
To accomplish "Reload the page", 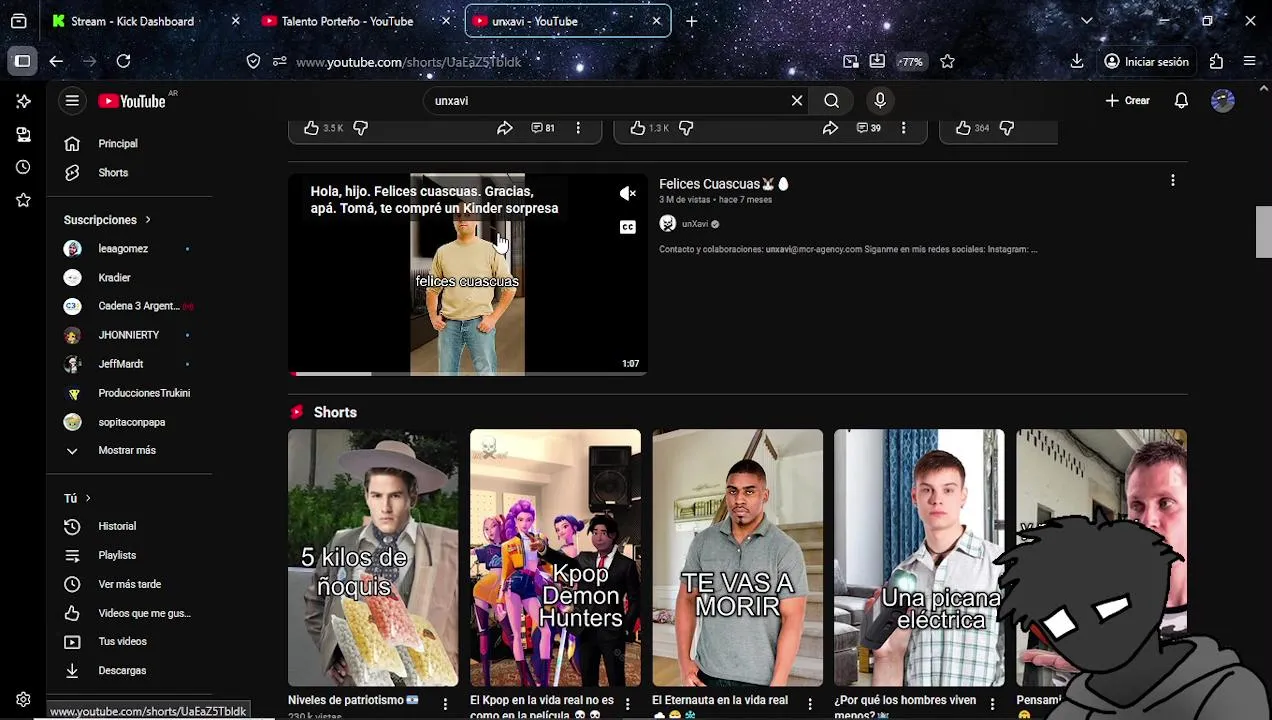I will point(123,61).
